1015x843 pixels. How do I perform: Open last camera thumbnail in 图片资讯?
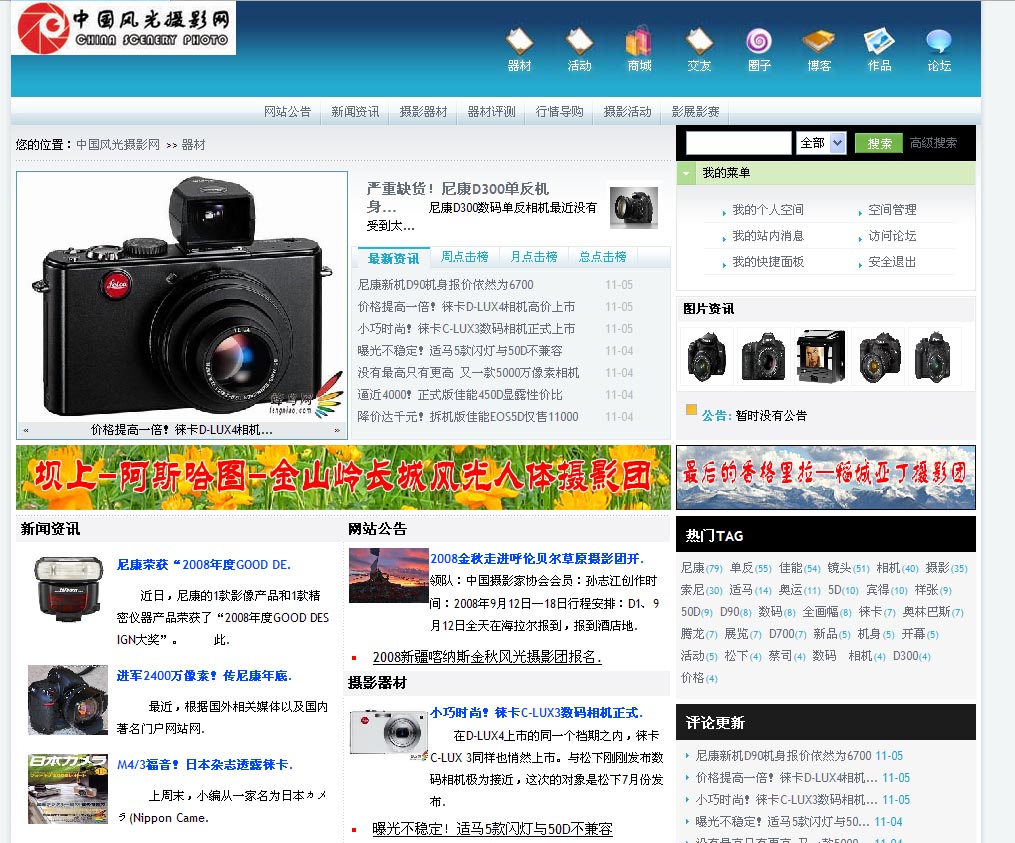tap(935, 356)
